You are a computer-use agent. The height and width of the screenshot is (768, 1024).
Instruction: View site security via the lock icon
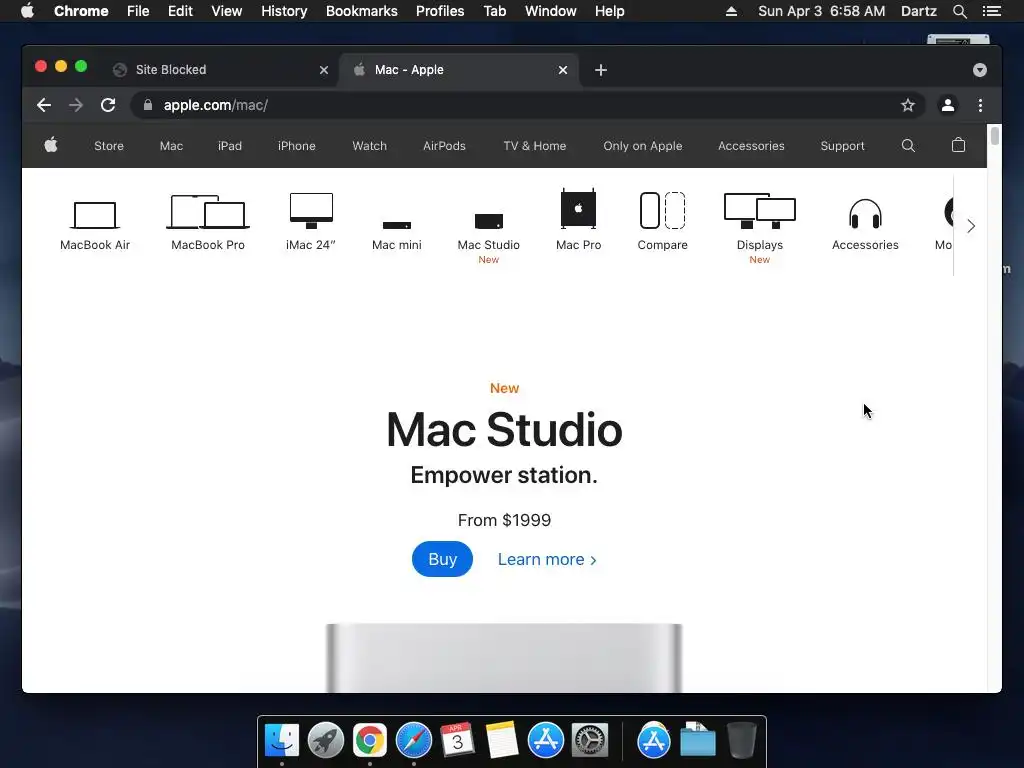[x=148, y=105]
